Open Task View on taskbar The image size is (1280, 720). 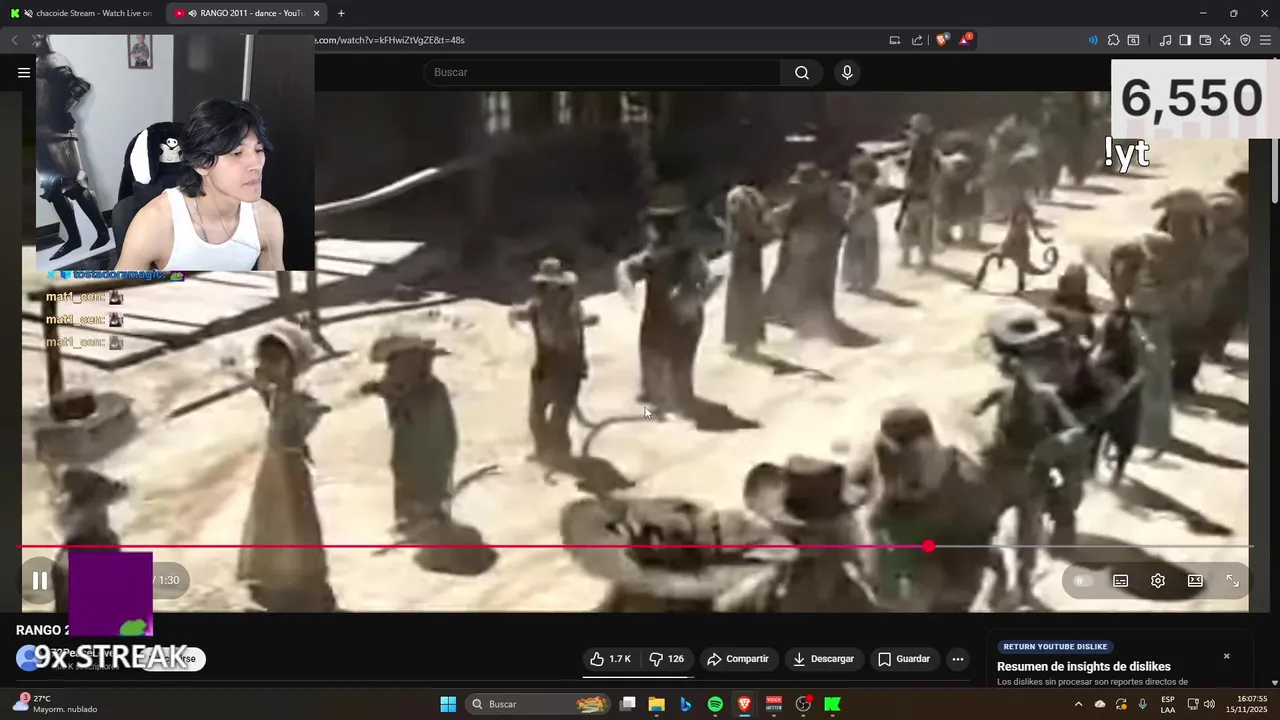628,704
